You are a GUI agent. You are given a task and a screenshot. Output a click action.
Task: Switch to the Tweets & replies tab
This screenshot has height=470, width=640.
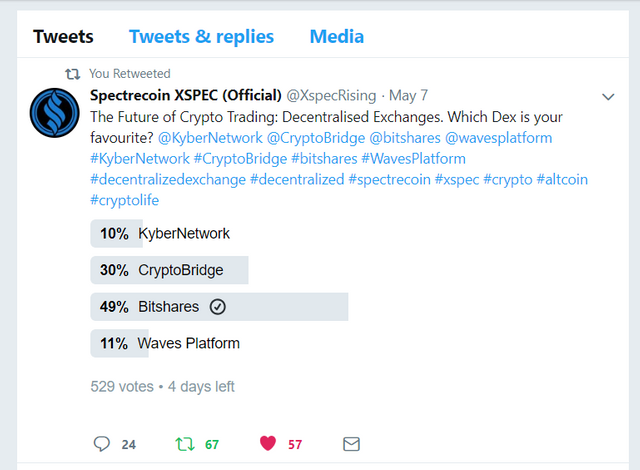pos(201,37)
